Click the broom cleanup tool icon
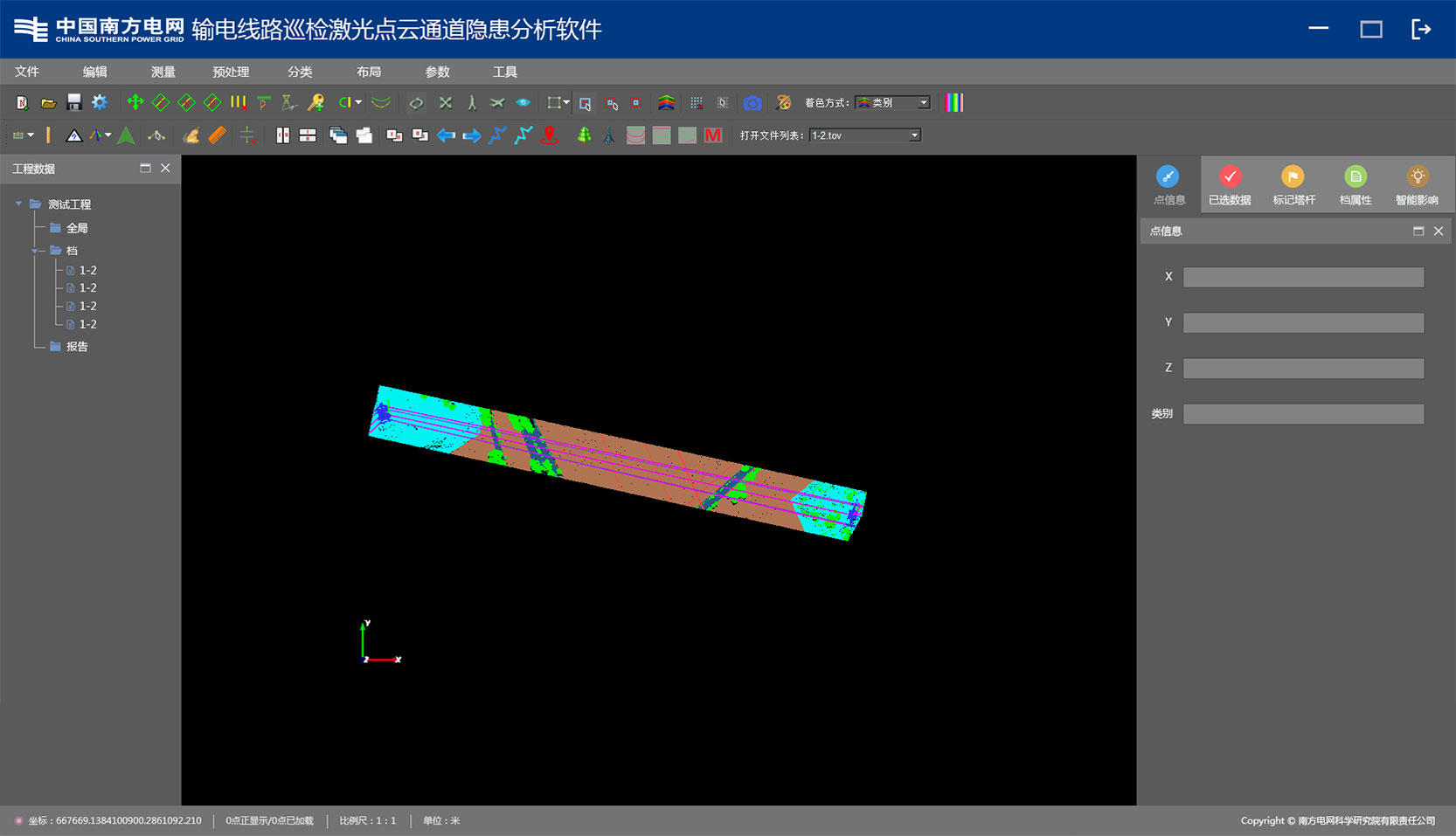Image resolution: width=1456 pixels, height=836 pixels. coord(191,135)
